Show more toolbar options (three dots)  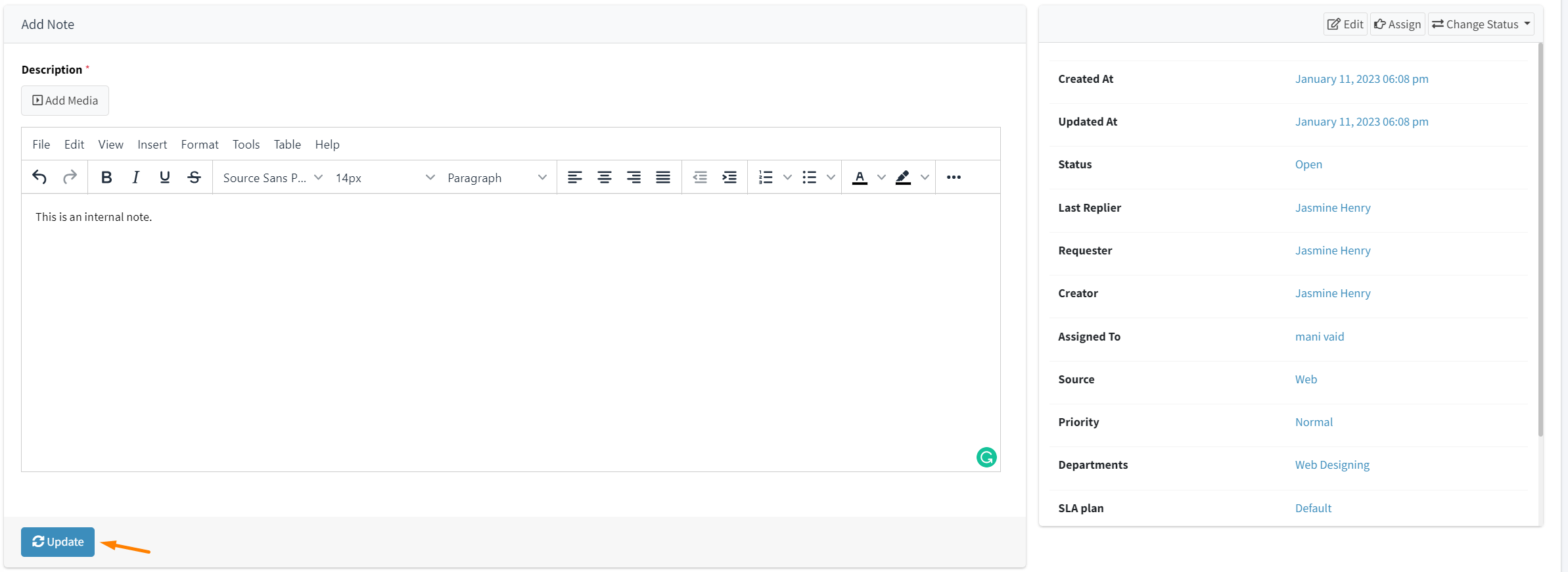954,178
